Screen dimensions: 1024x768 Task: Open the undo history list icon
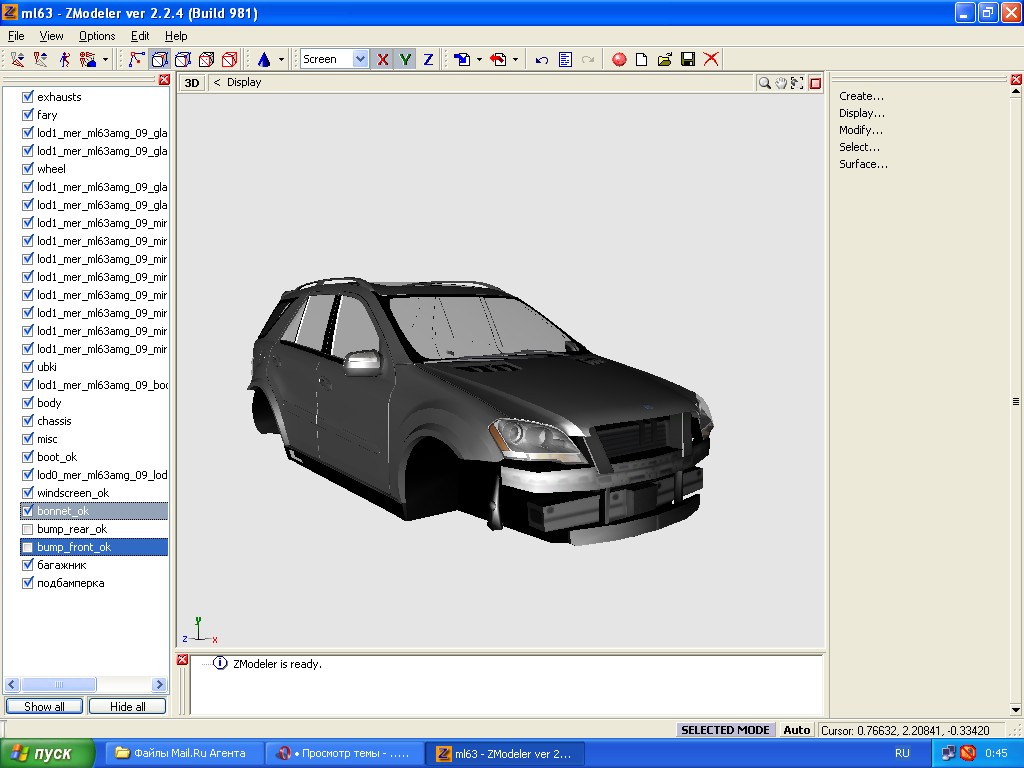click(565, 59)
